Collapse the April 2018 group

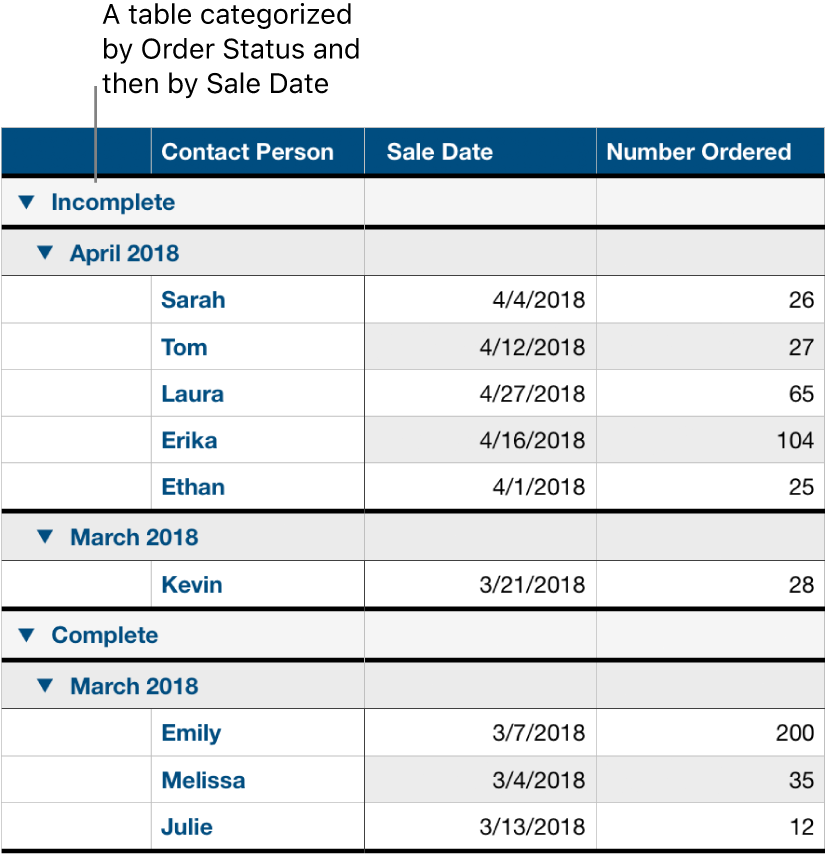pyautogui.click(x=44, y=253)
